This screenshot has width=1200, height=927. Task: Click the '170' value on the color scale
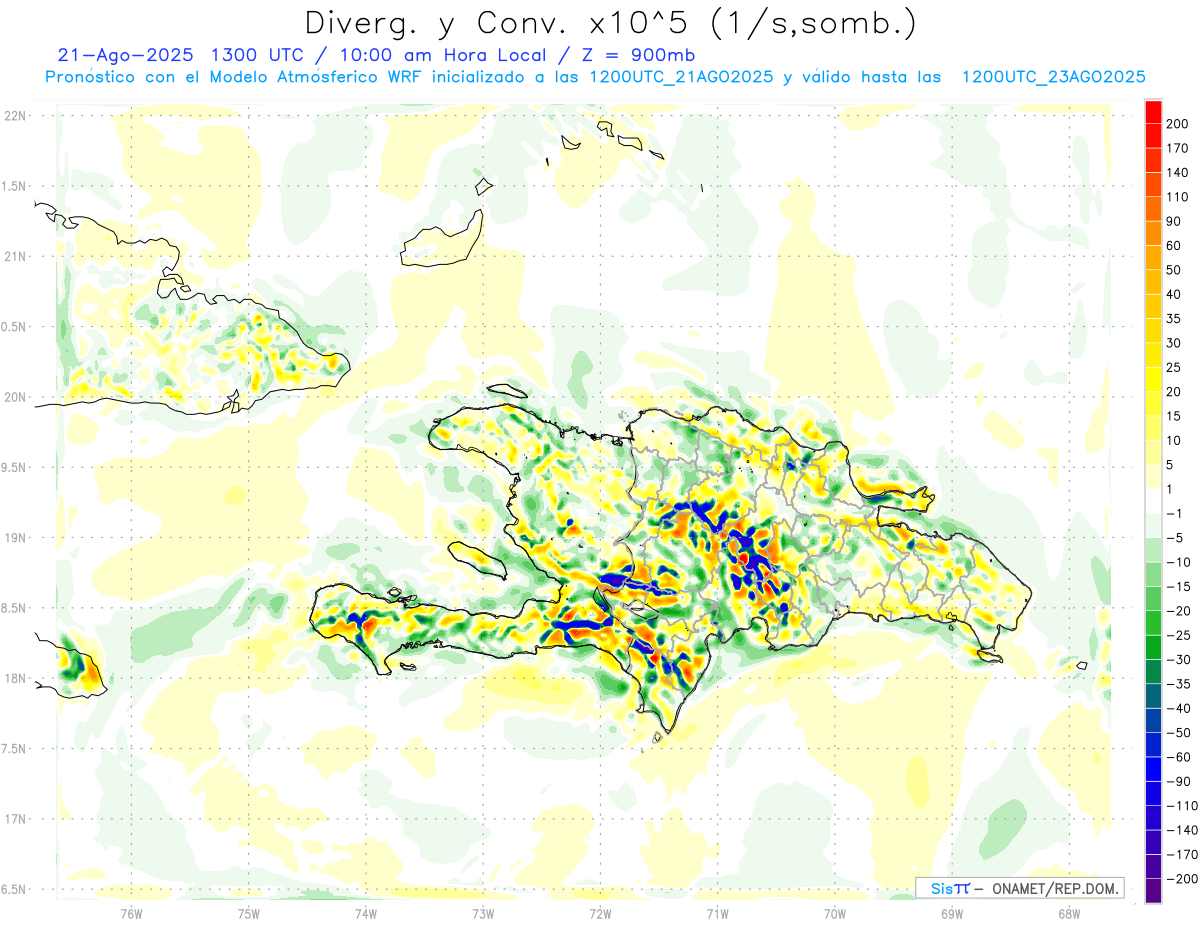[x=1176, y=148]
